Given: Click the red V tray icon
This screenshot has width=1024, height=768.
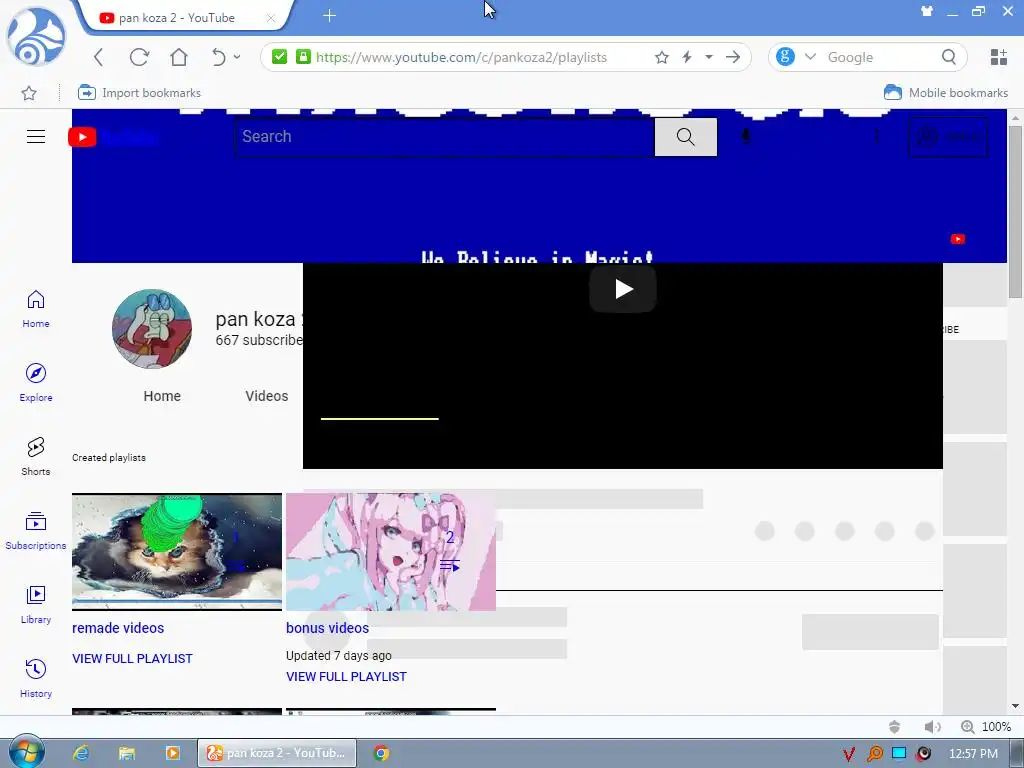Looking at the screenshot, I should pos(848,754).
